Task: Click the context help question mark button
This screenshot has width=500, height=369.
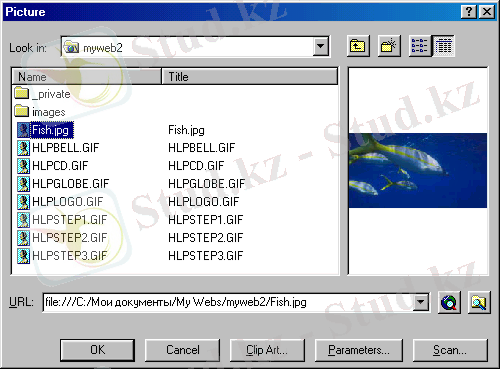Action: coord(469,12)
